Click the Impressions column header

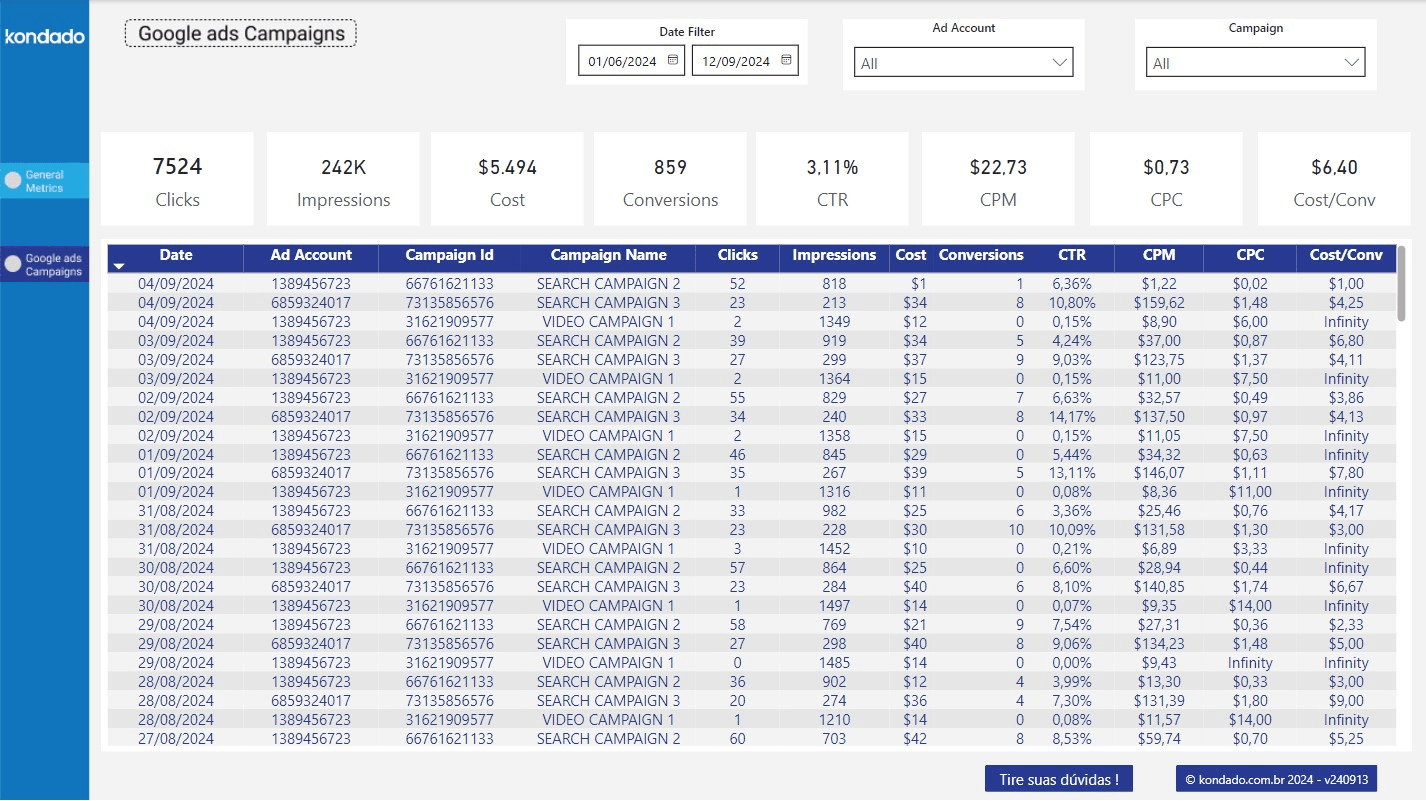click(x=834, y=256)
